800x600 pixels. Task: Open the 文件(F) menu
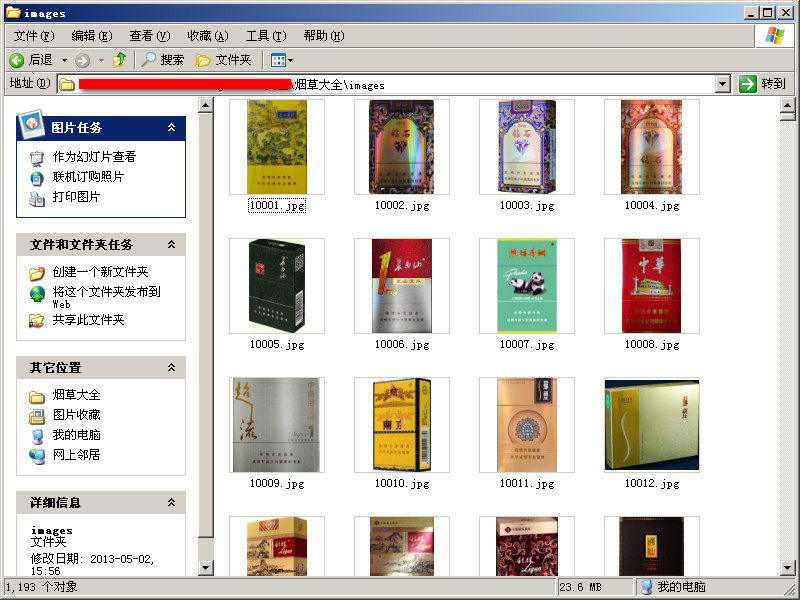point(34,36)
